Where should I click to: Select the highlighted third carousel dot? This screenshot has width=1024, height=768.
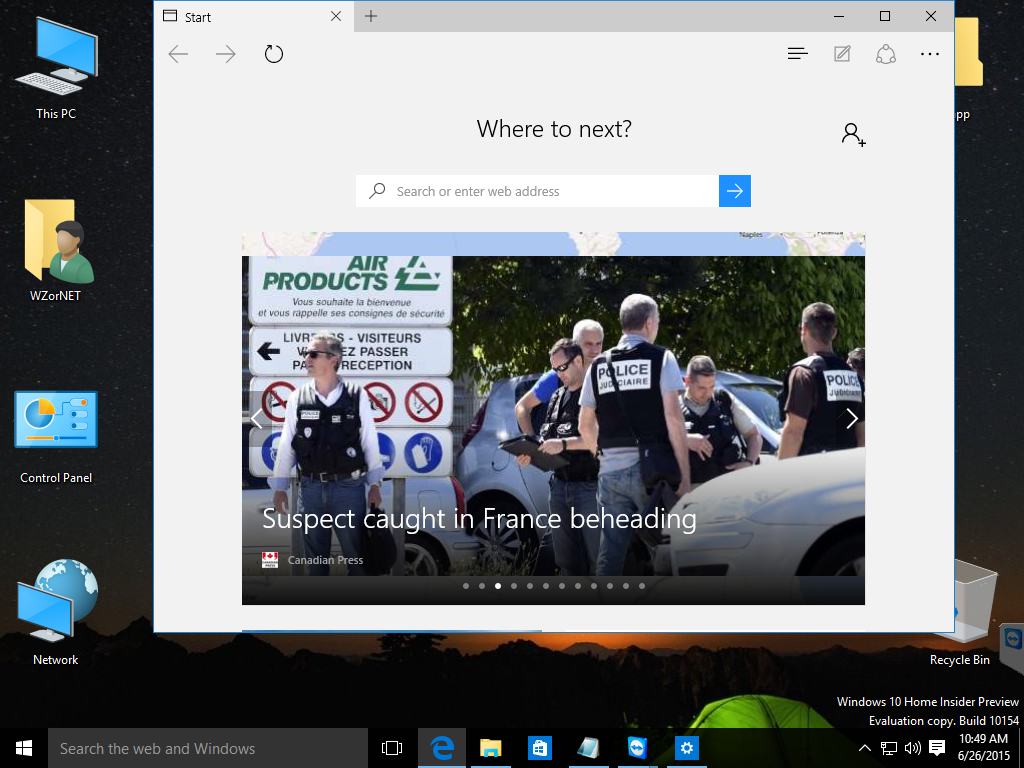coord(498,586)
